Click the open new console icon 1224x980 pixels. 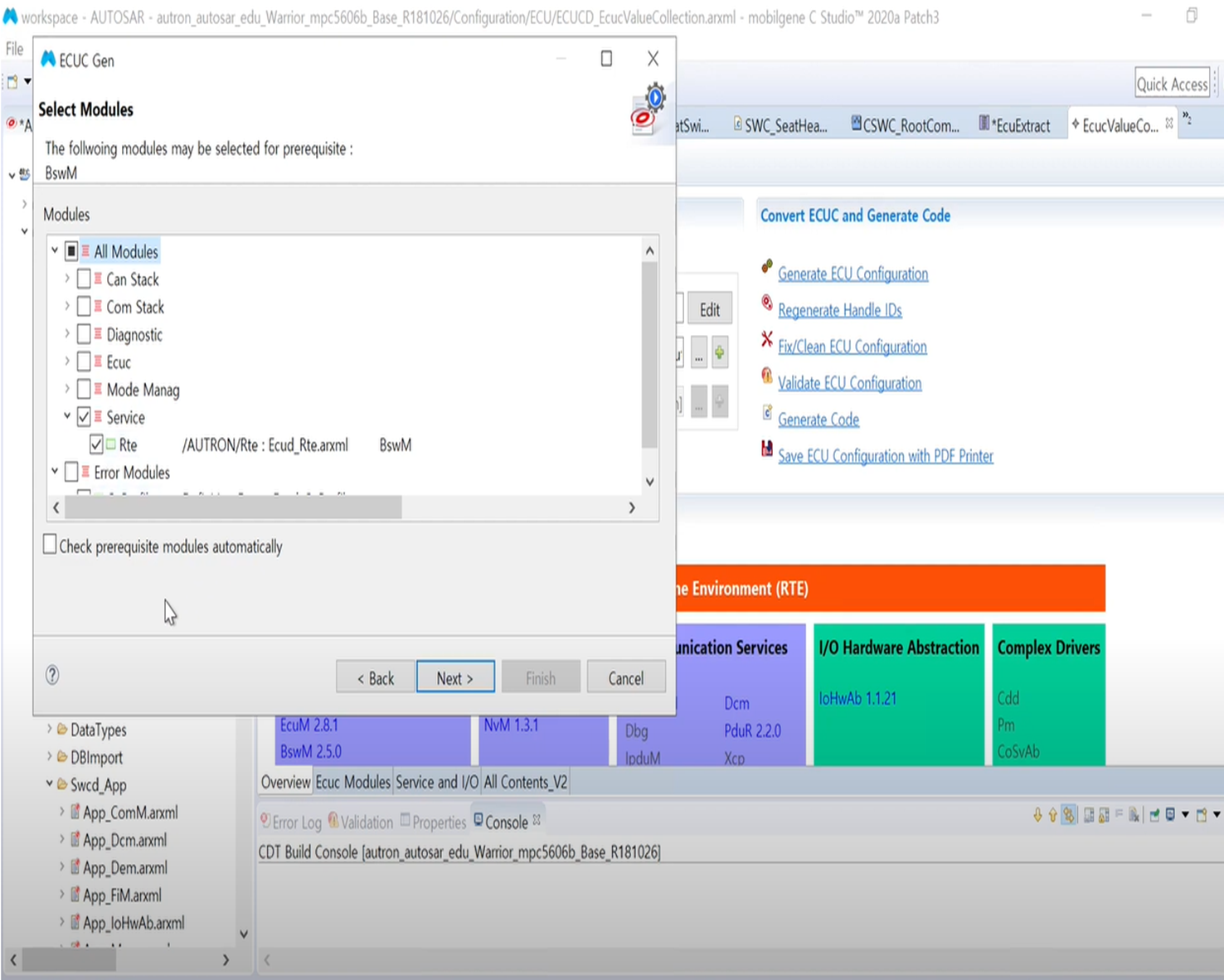pos(1202,815)
